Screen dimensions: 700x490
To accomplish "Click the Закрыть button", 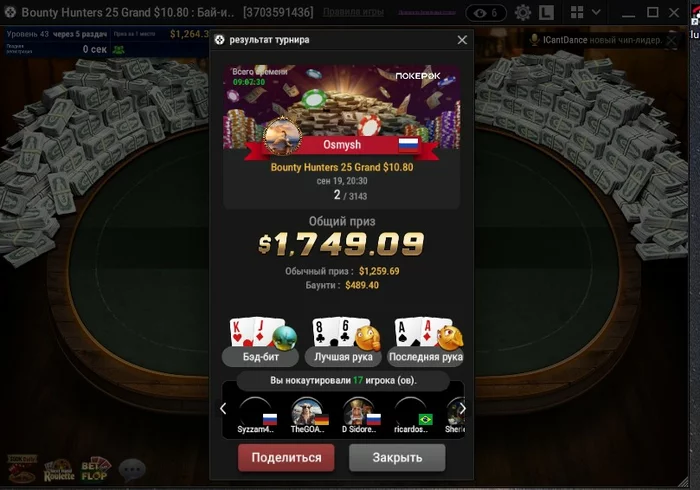I will [397, 457].
